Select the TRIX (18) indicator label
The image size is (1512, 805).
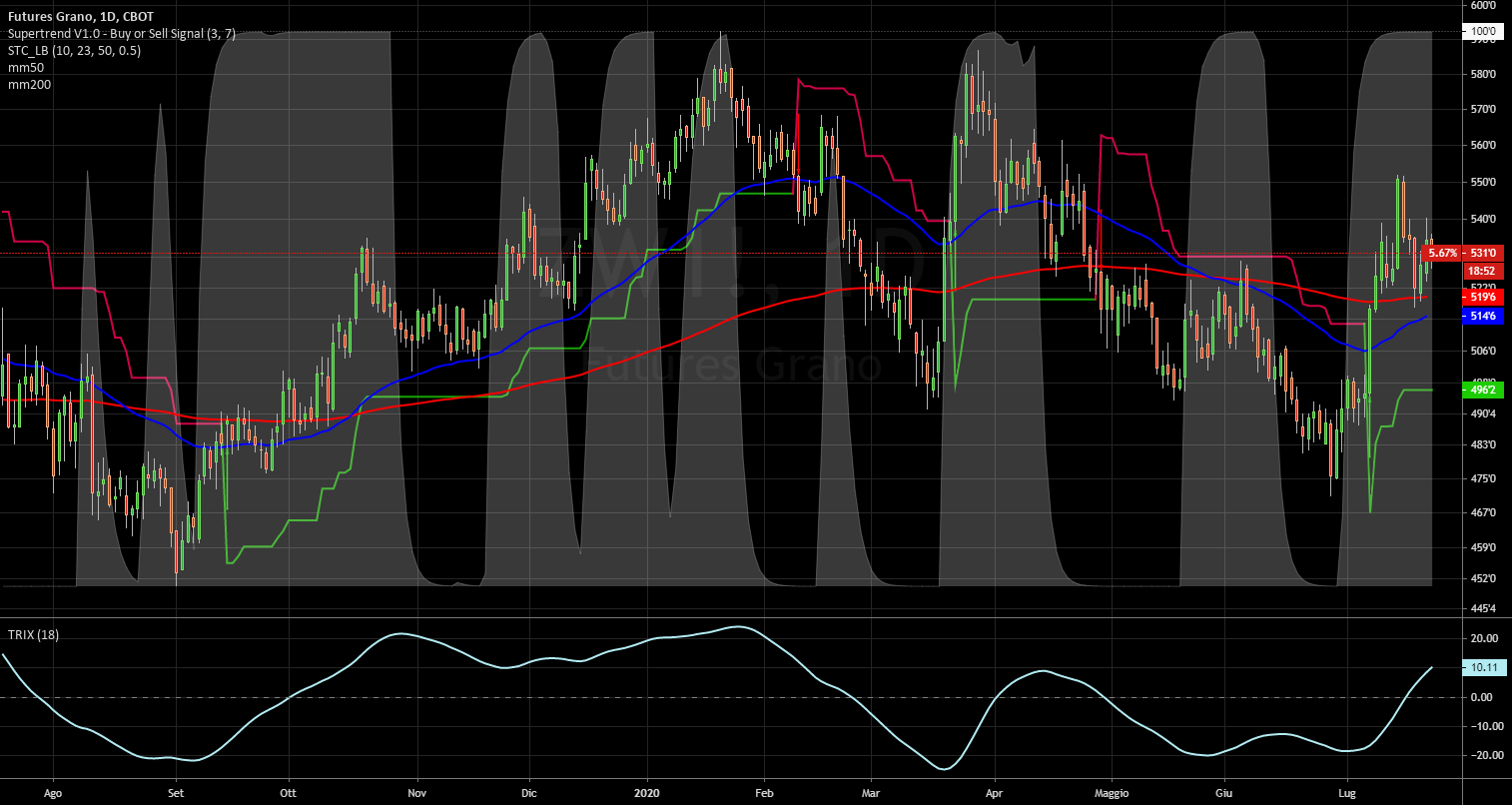[x=33, y=635]
